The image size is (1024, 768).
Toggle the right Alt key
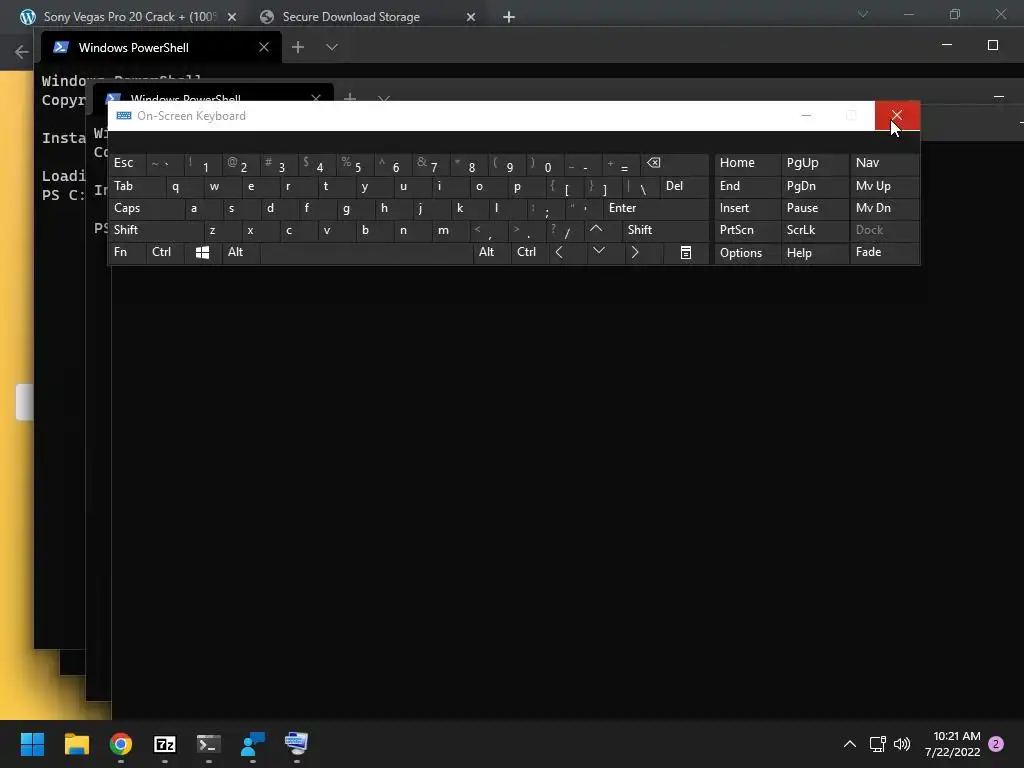492,253
